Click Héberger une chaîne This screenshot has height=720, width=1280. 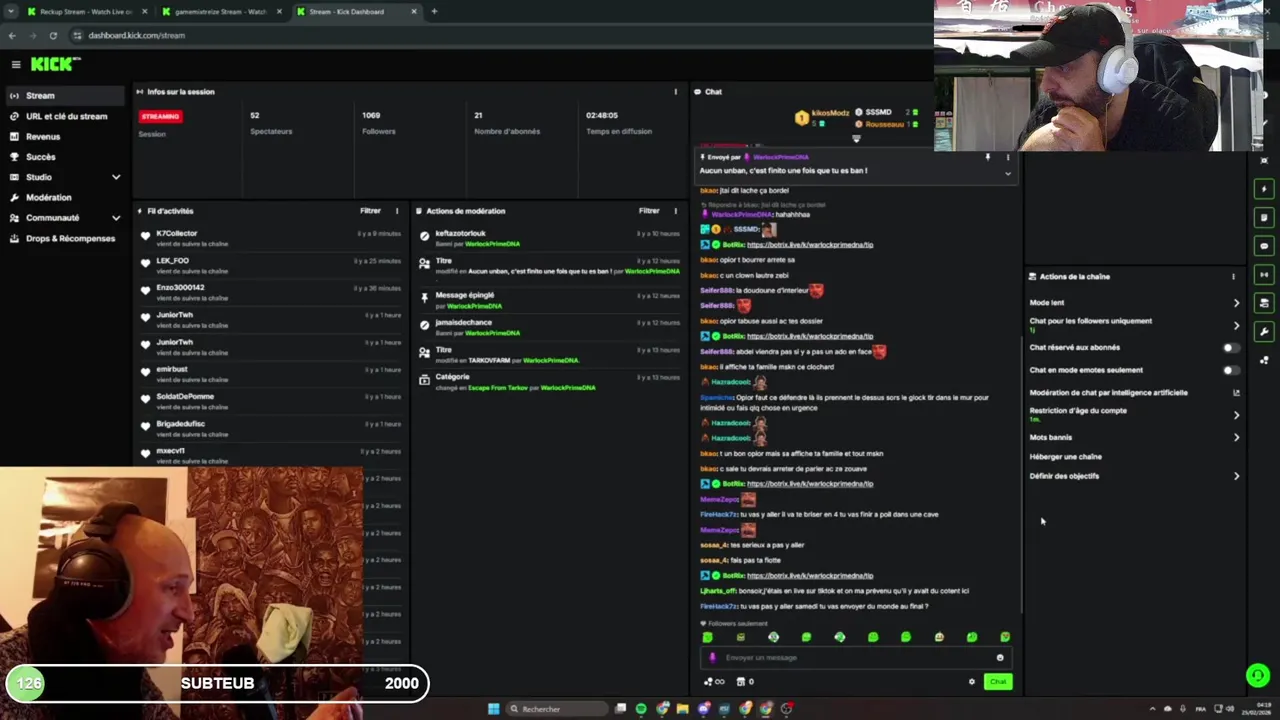tap(1066, 457)
